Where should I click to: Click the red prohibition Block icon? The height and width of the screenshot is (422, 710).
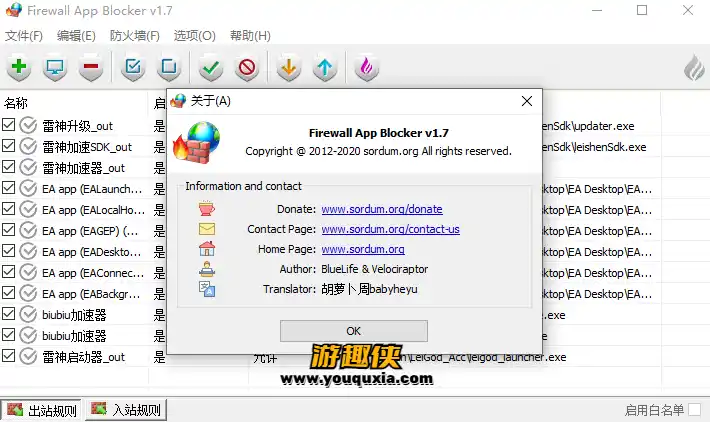pos(247,67)
